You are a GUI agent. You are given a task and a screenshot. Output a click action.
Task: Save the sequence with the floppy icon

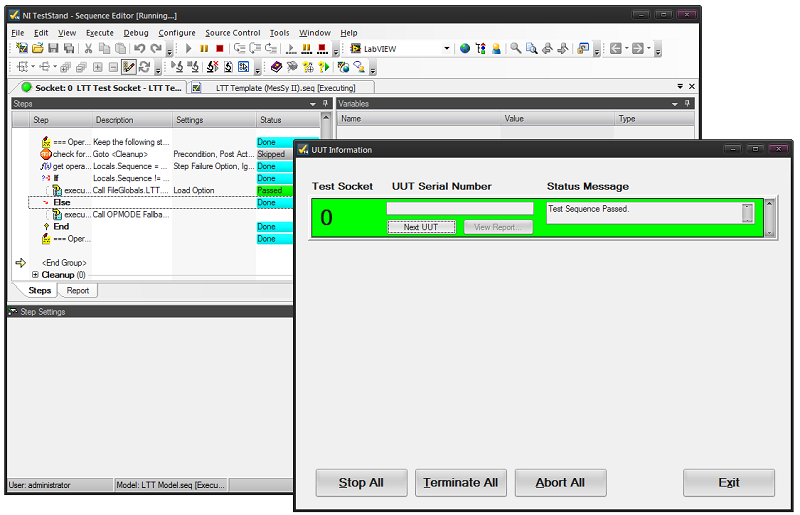tap(53, 48)
